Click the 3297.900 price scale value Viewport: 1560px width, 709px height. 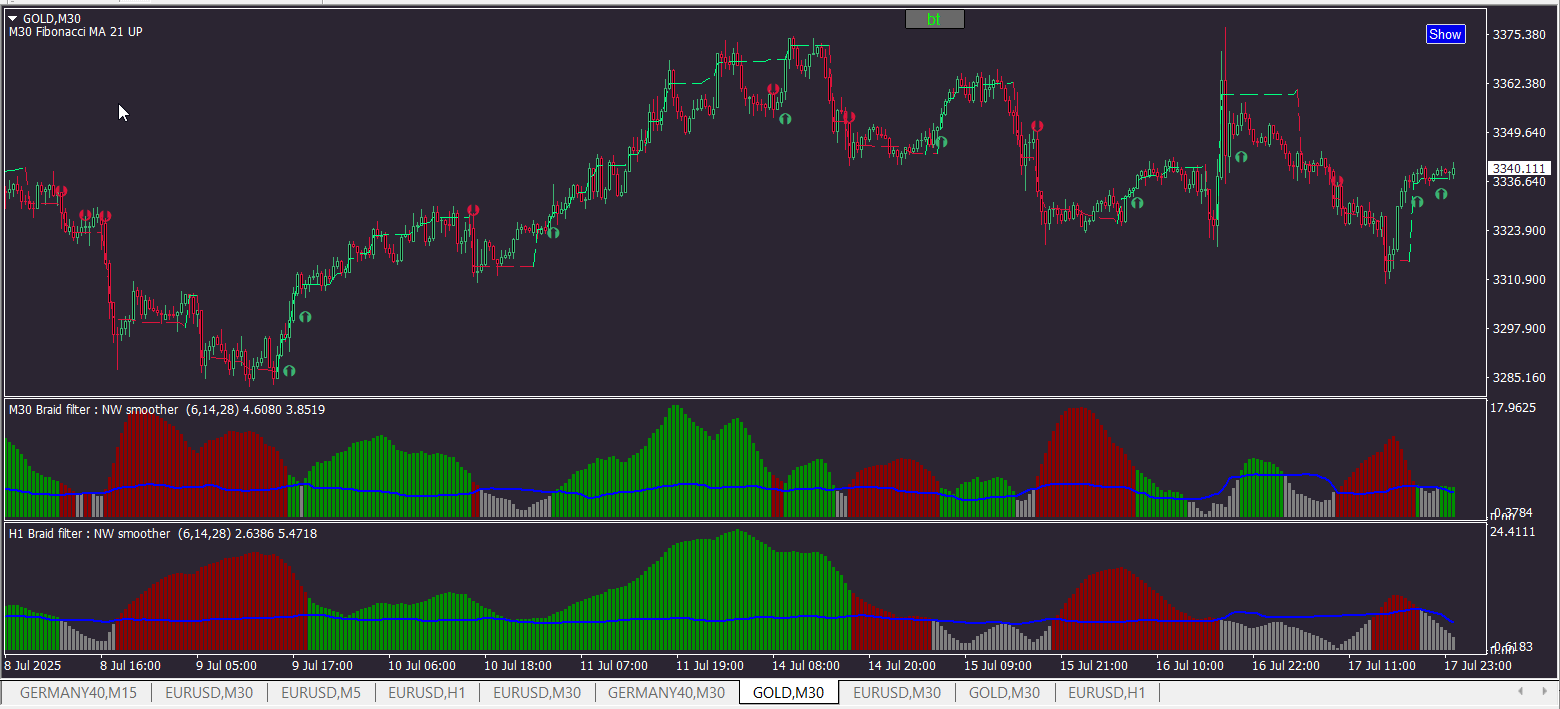(1520, 328)
